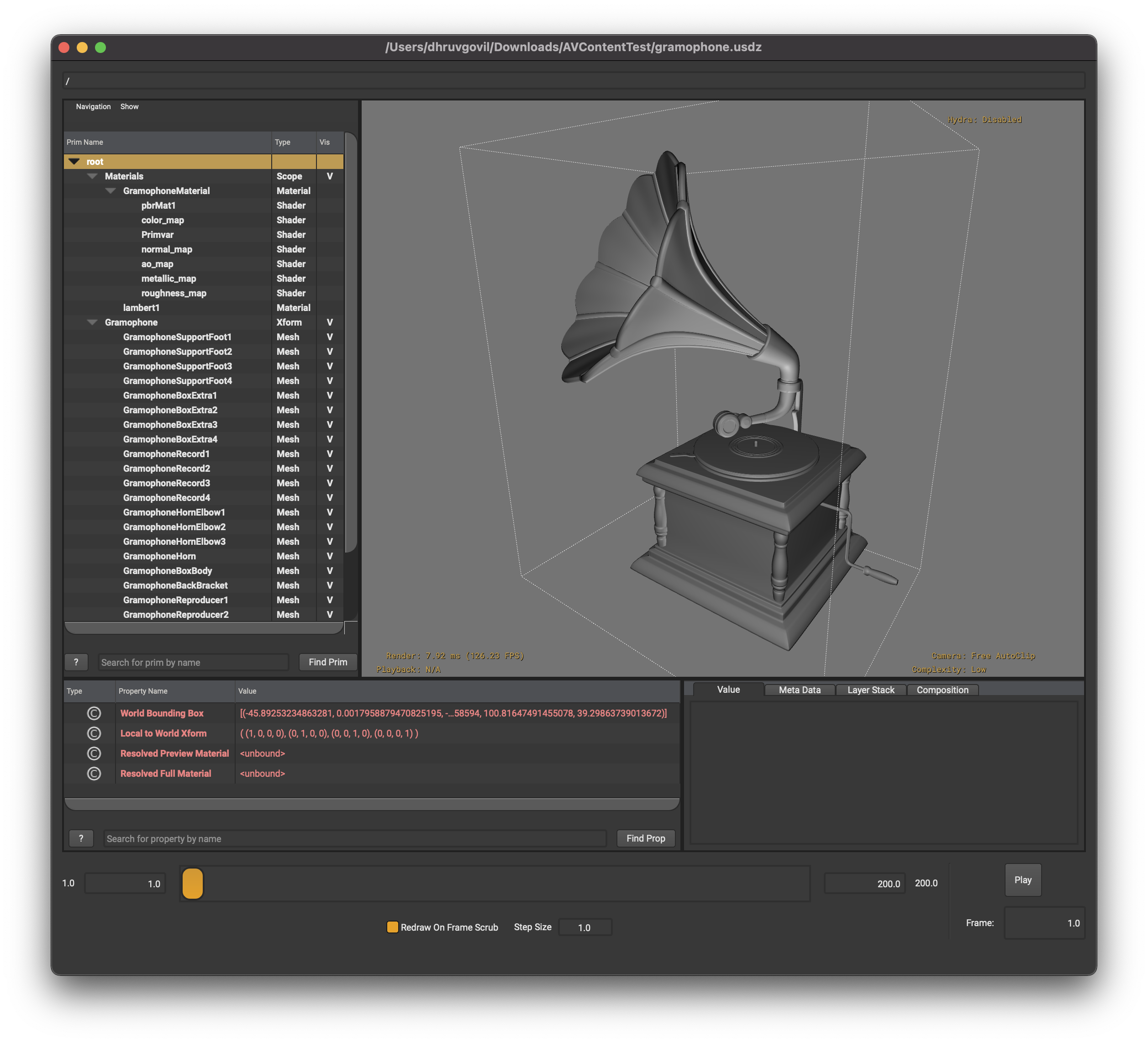Collapse the GramophoneMaterial shader list
1148x1043 pixels.
pos(111,191)
